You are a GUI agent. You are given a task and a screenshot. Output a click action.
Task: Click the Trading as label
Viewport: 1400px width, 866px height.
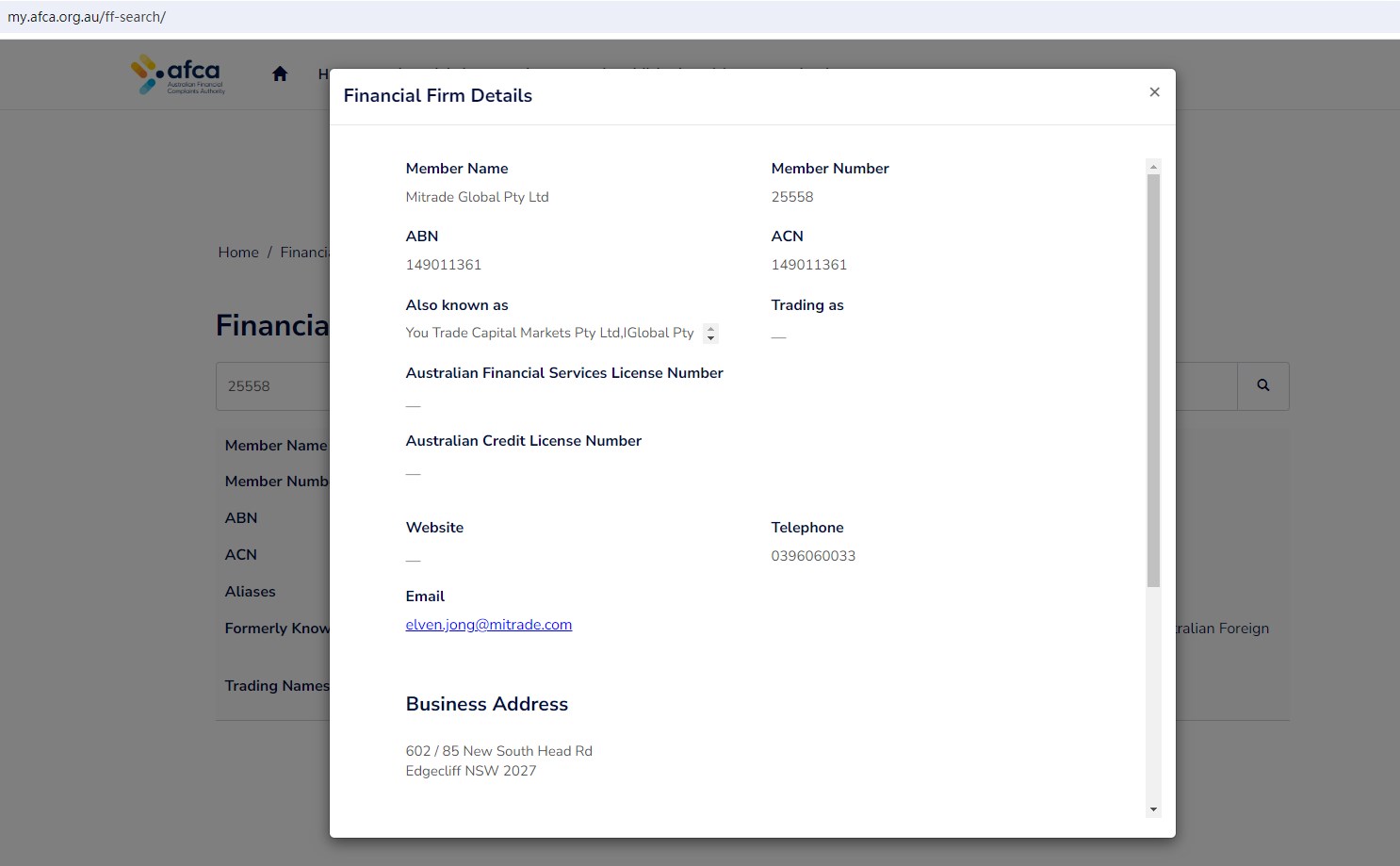(807, 305)
